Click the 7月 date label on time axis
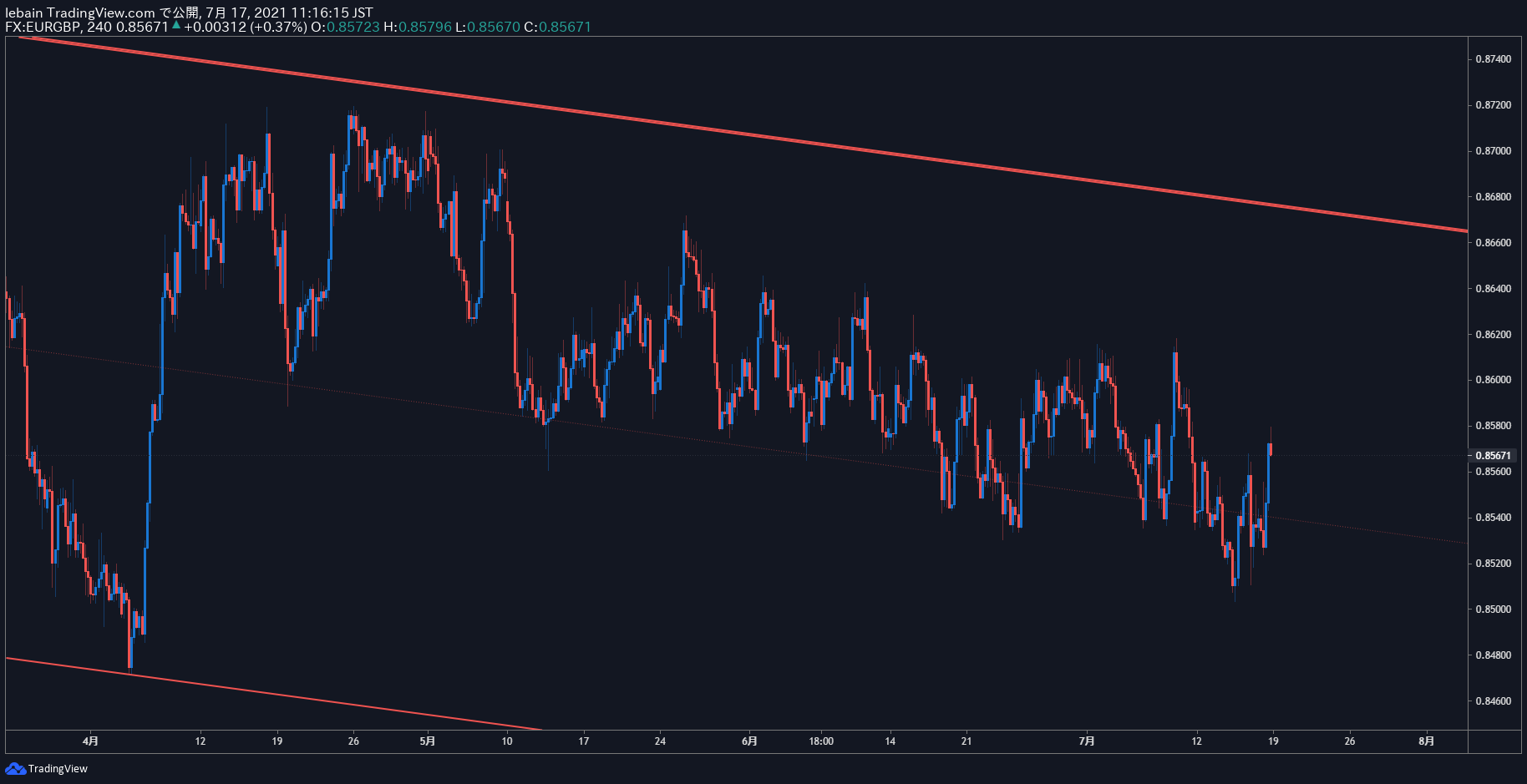The height and width of the screenshot is (784, 1527). (1086, 741)
